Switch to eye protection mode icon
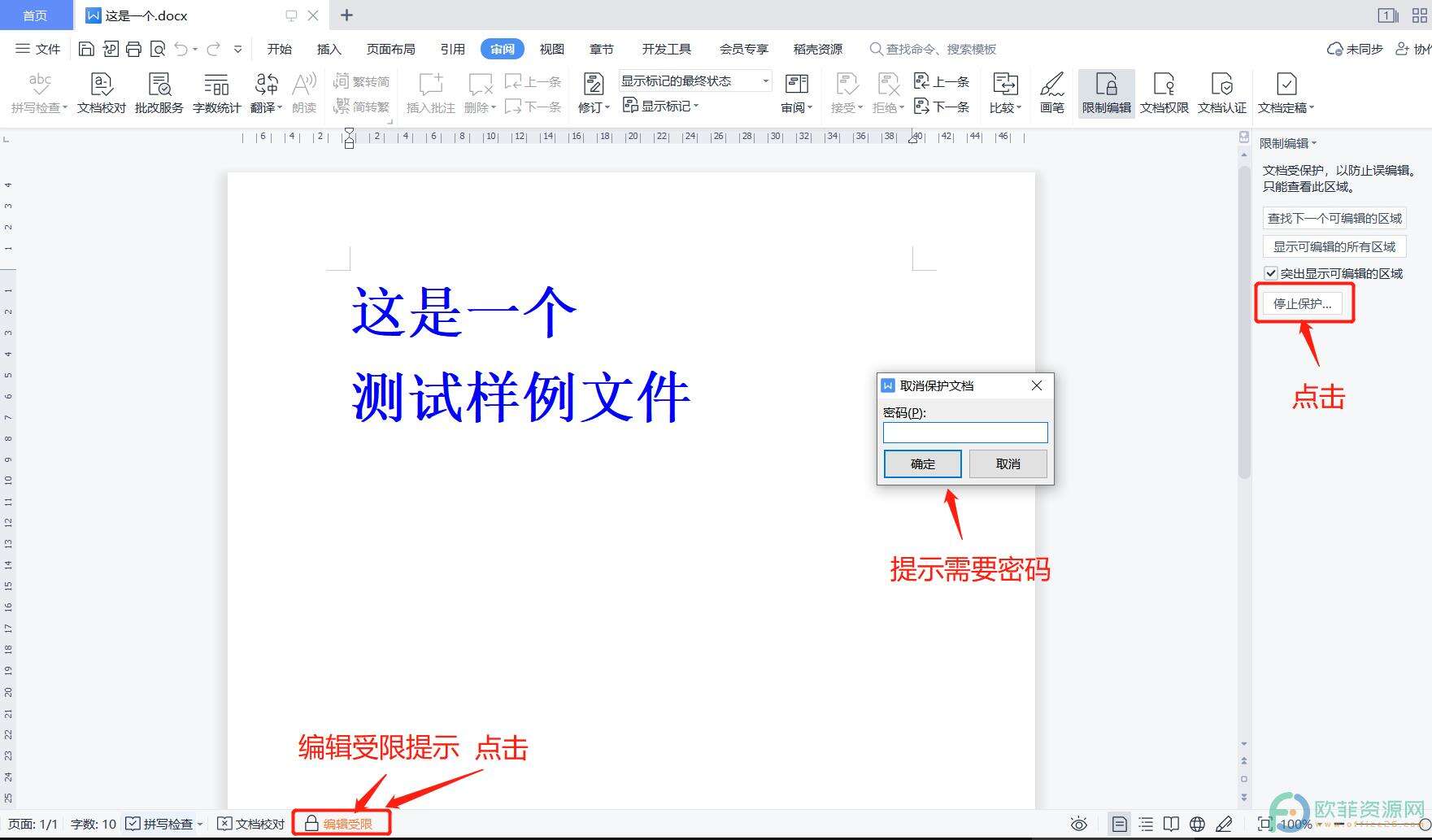 (1079, 824)
